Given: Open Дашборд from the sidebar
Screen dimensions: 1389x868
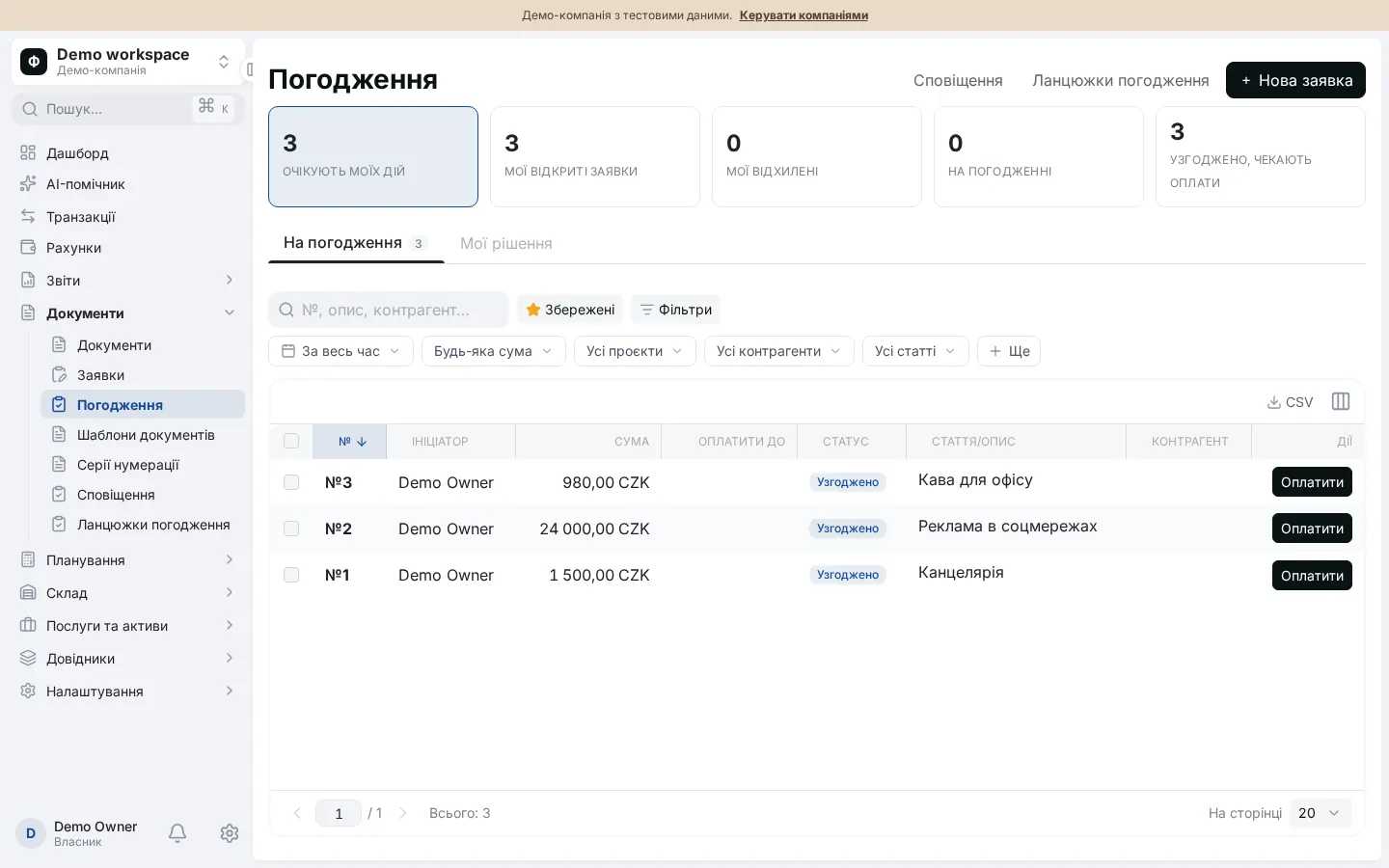Looking at the screenshot, I should coord(128,153).
